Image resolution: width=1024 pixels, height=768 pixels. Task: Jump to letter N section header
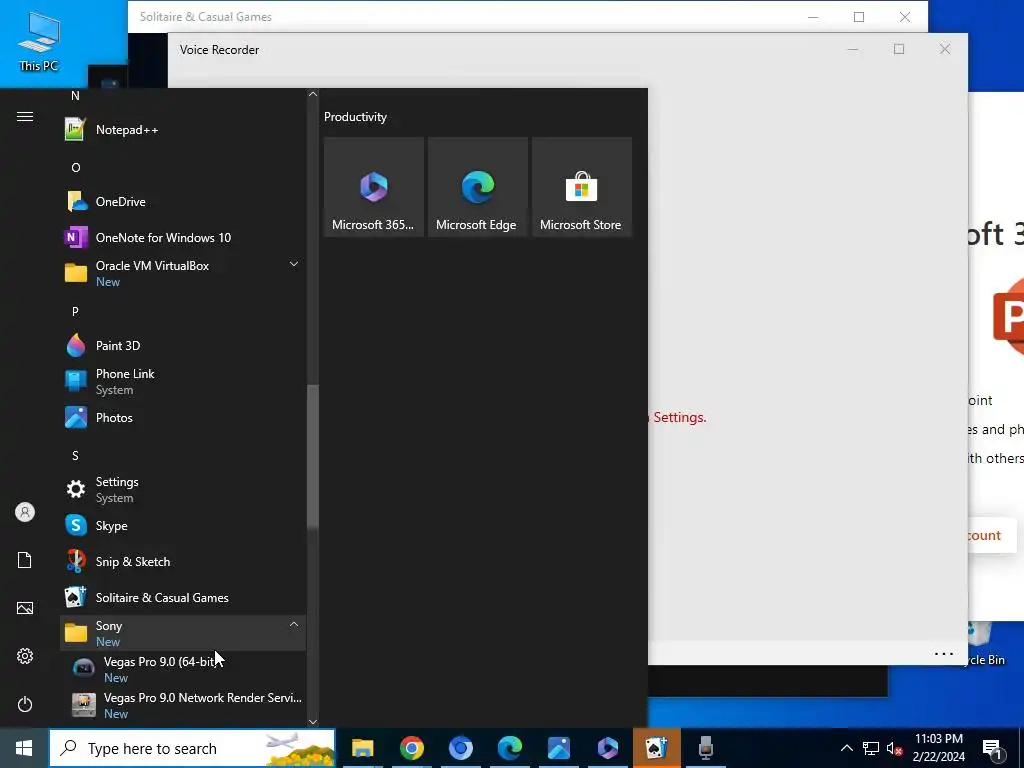[75, 96]
